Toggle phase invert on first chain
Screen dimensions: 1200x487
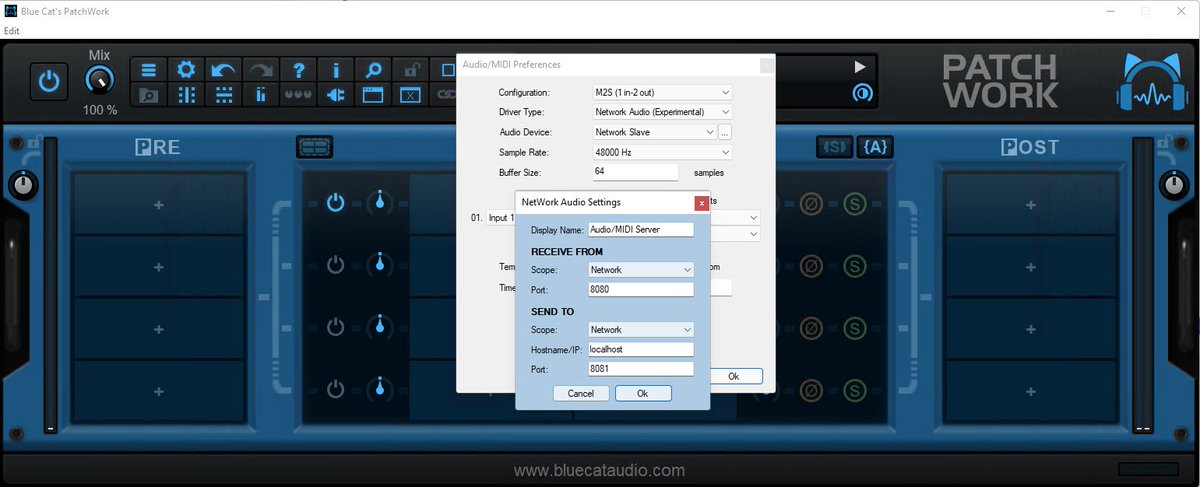tap(812, 204)
